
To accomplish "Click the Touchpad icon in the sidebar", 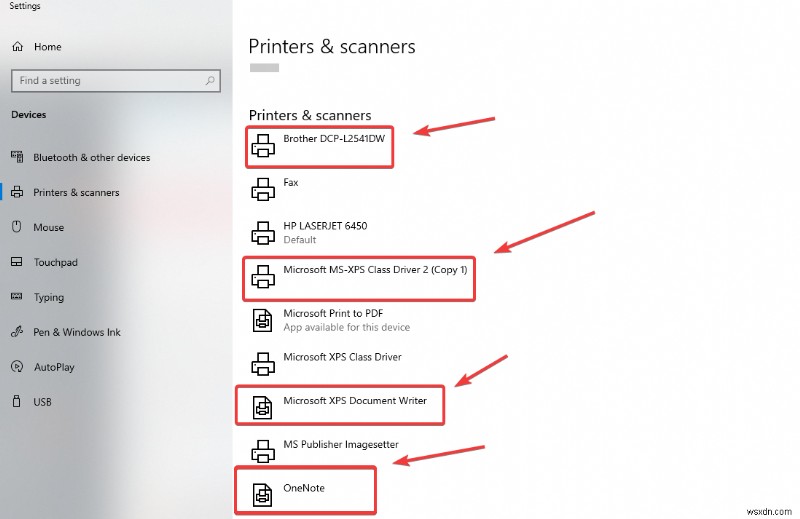I will (16, 262).
